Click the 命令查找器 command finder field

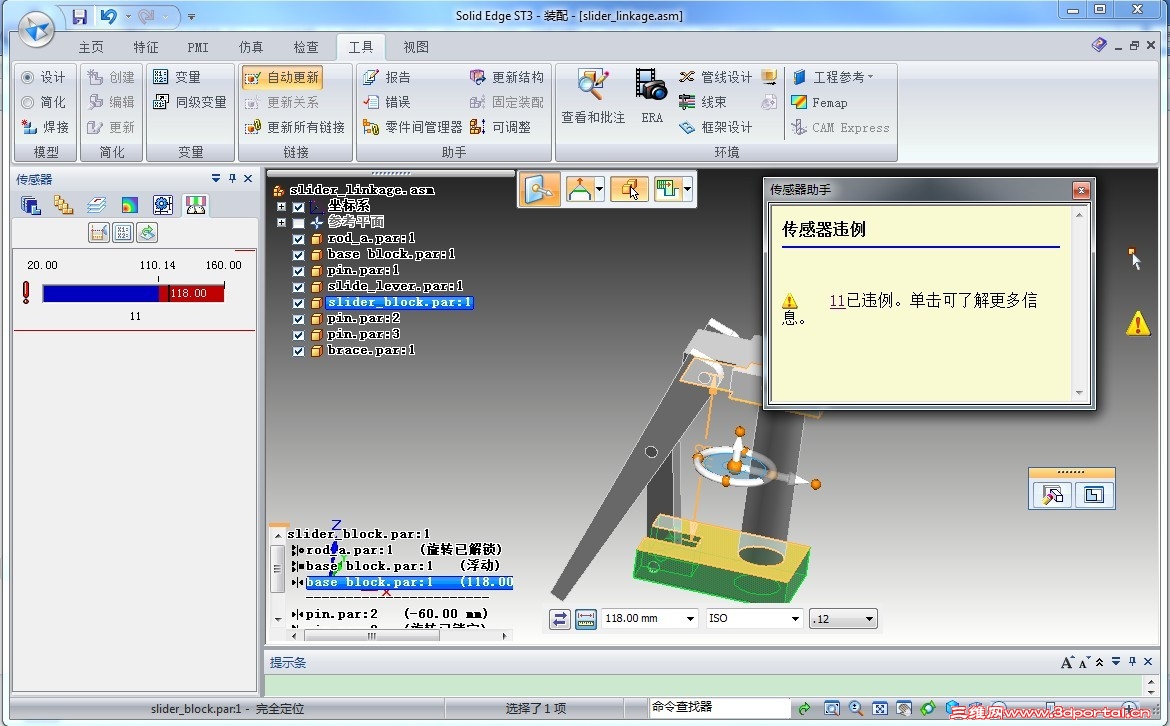tap(718, 707)
